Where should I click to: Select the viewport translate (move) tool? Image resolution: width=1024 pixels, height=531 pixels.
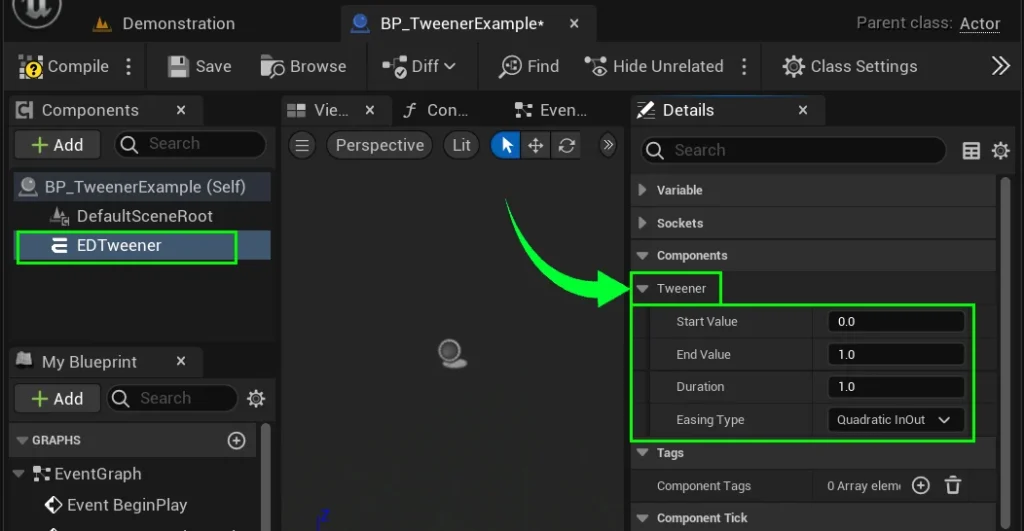coord(536,146)
